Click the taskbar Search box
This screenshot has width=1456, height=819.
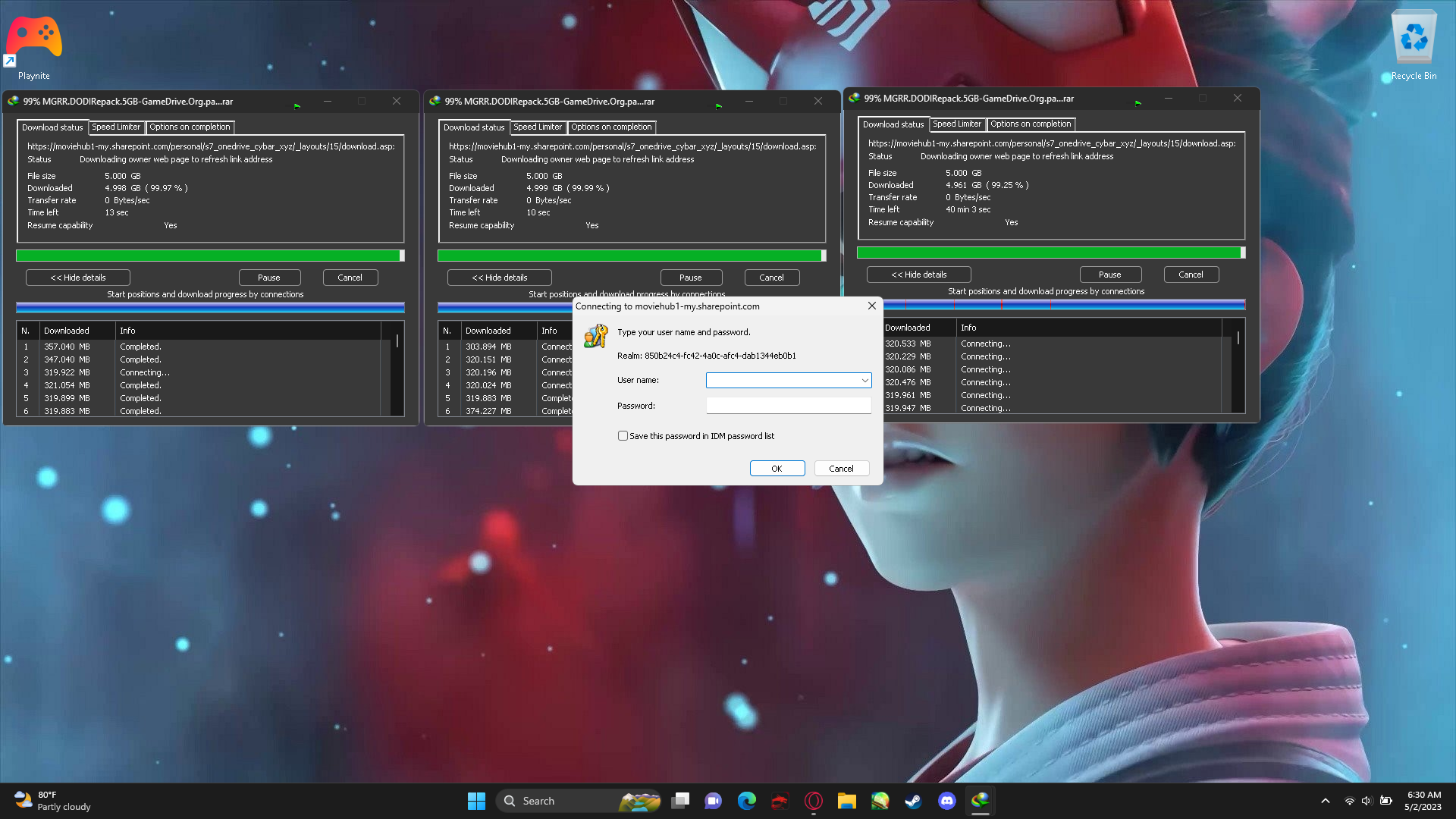click(x=578, y=801)
